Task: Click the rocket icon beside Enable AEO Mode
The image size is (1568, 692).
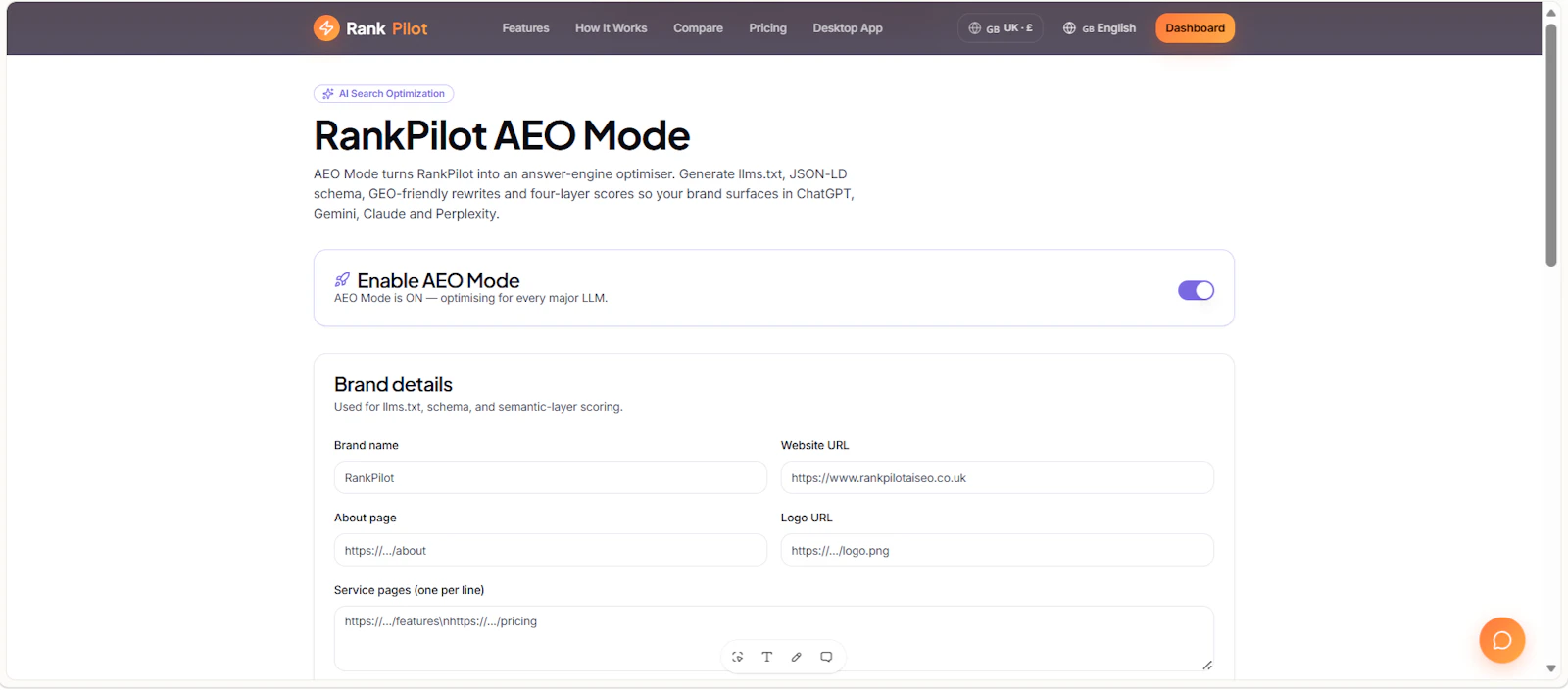Action: pyautogui.click(x=342, y=280)
